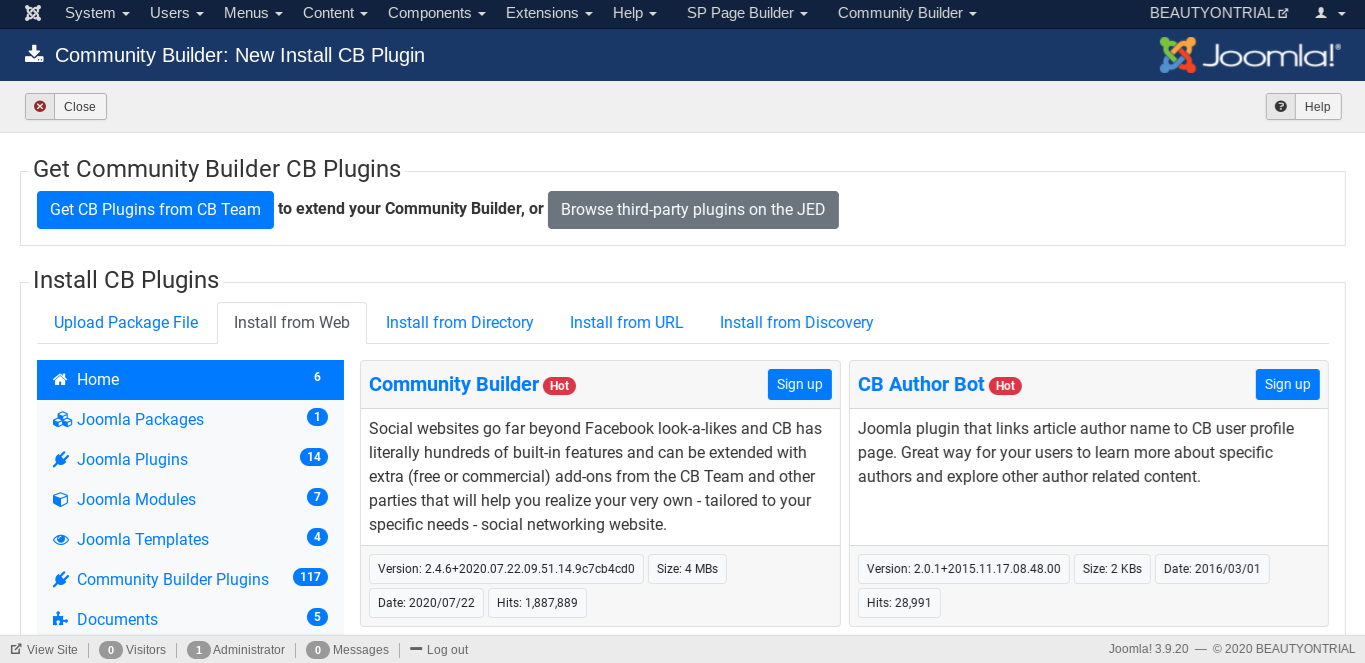Click Browse third-party plugins on the JED
Image resolution: width=1365 pixels, height=663 pixels.
pyautogui.click(x=693, y=210)
